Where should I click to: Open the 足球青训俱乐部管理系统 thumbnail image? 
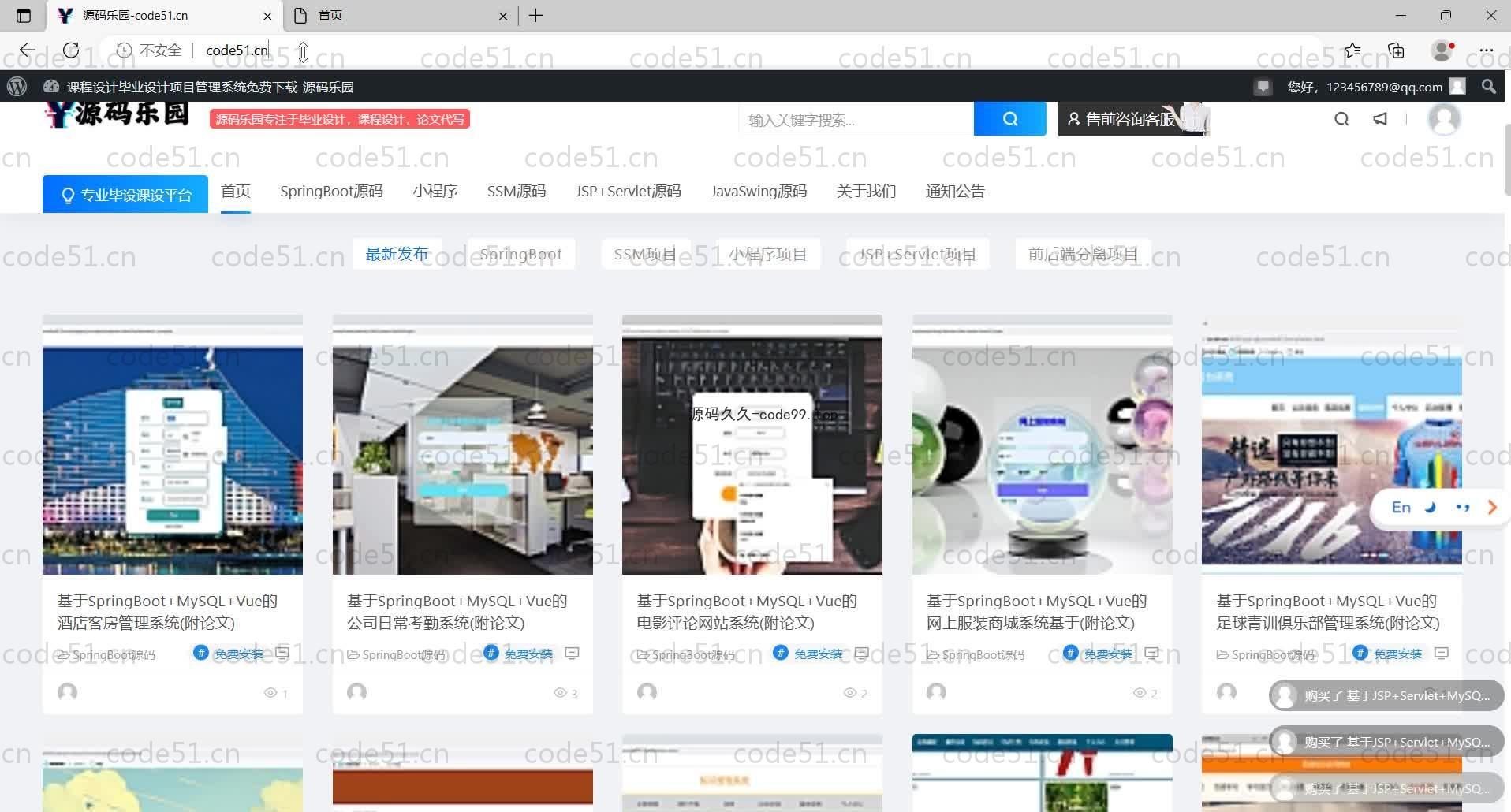pos(1332,445)
